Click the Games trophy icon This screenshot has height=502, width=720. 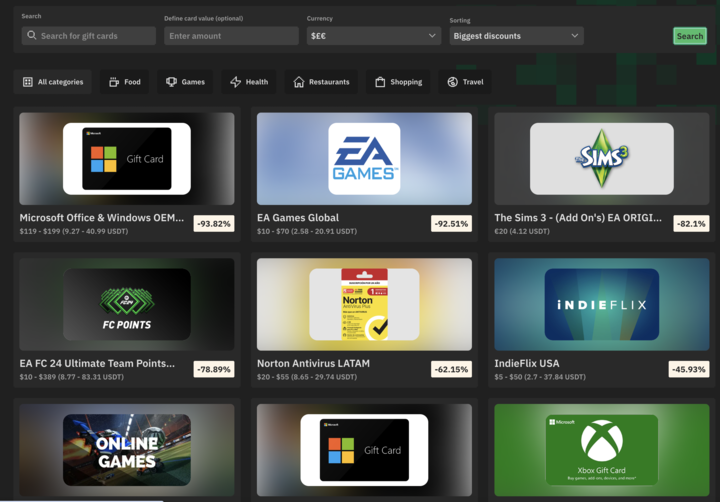[171, 82]
